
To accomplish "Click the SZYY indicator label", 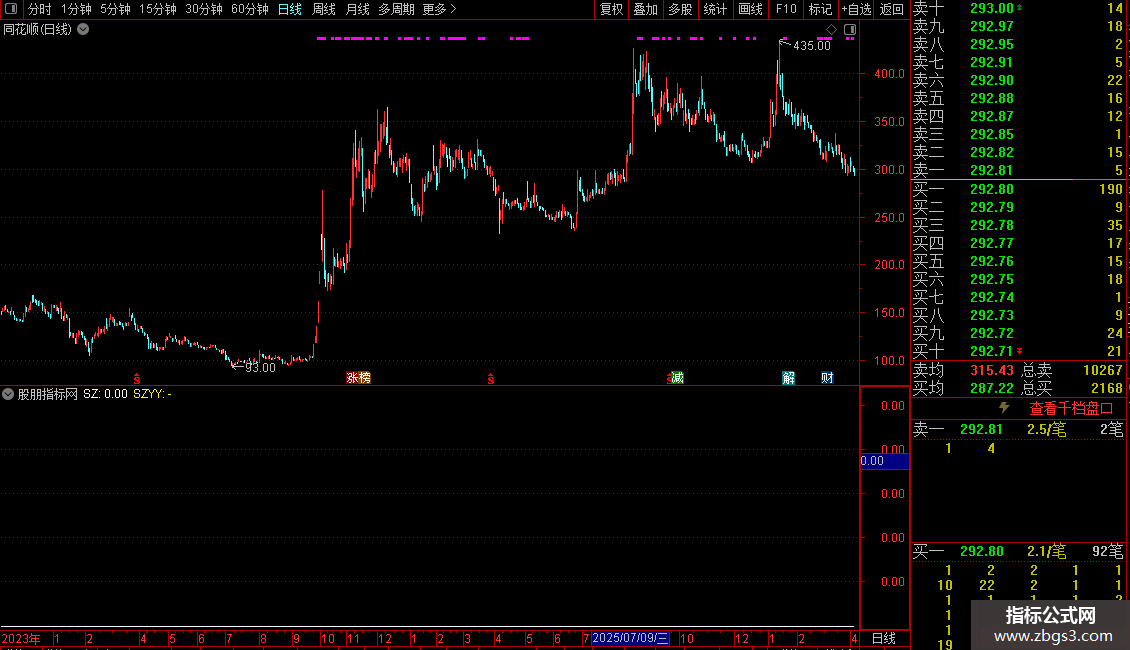I will click(152, 394).
